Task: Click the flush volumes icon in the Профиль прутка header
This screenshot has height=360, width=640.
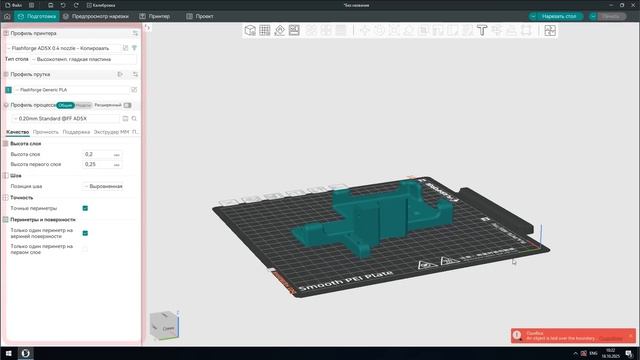Action: (x=120, y=74)
